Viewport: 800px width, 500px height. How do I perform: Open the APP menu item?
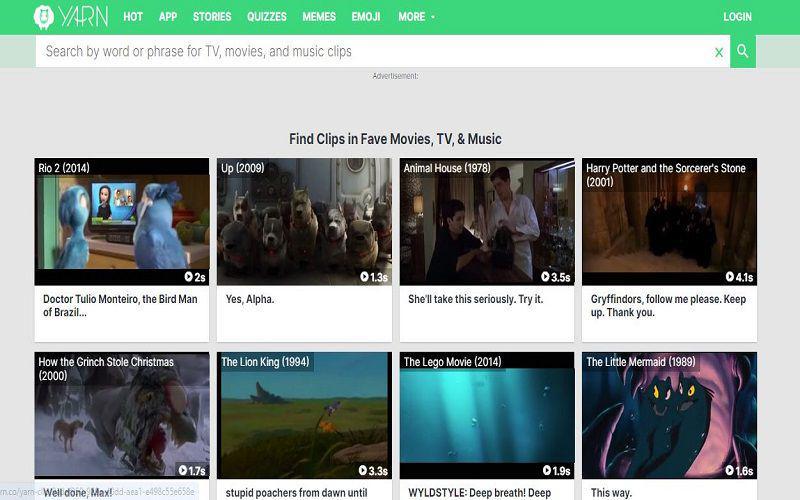point(168,17)
